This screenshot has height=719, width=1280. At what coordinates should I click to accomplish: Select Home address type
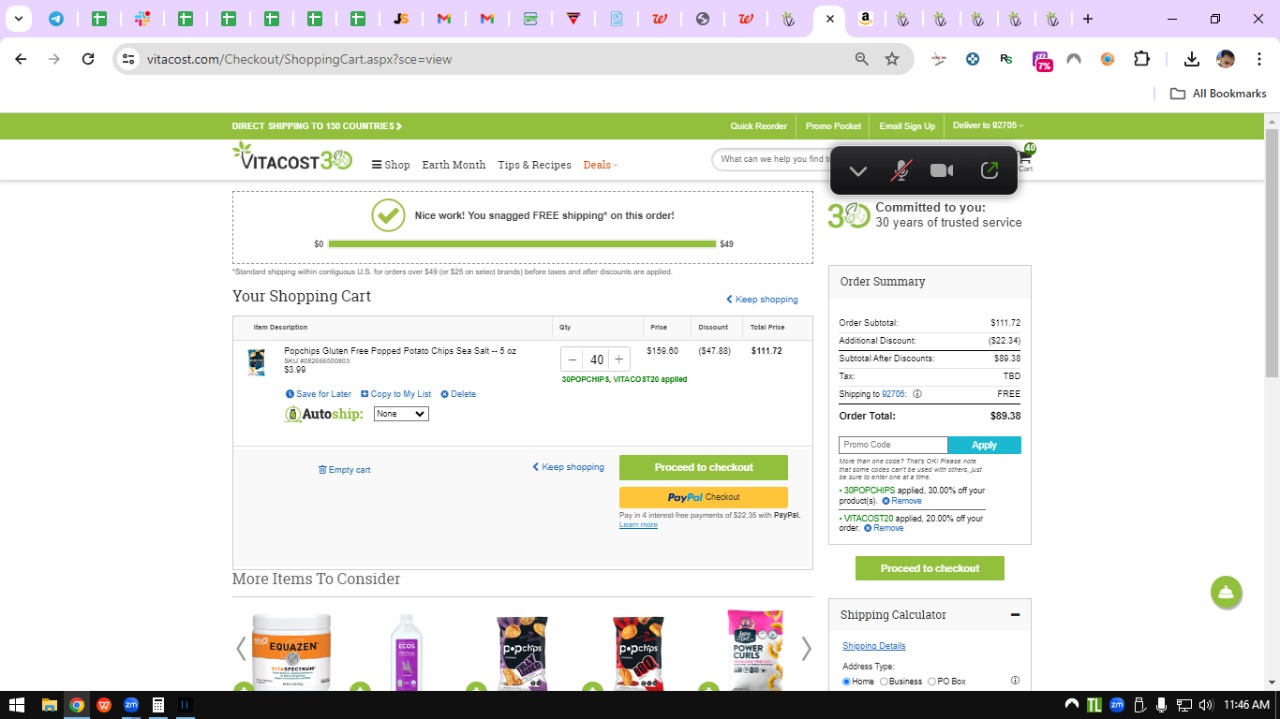pos(846,682)
